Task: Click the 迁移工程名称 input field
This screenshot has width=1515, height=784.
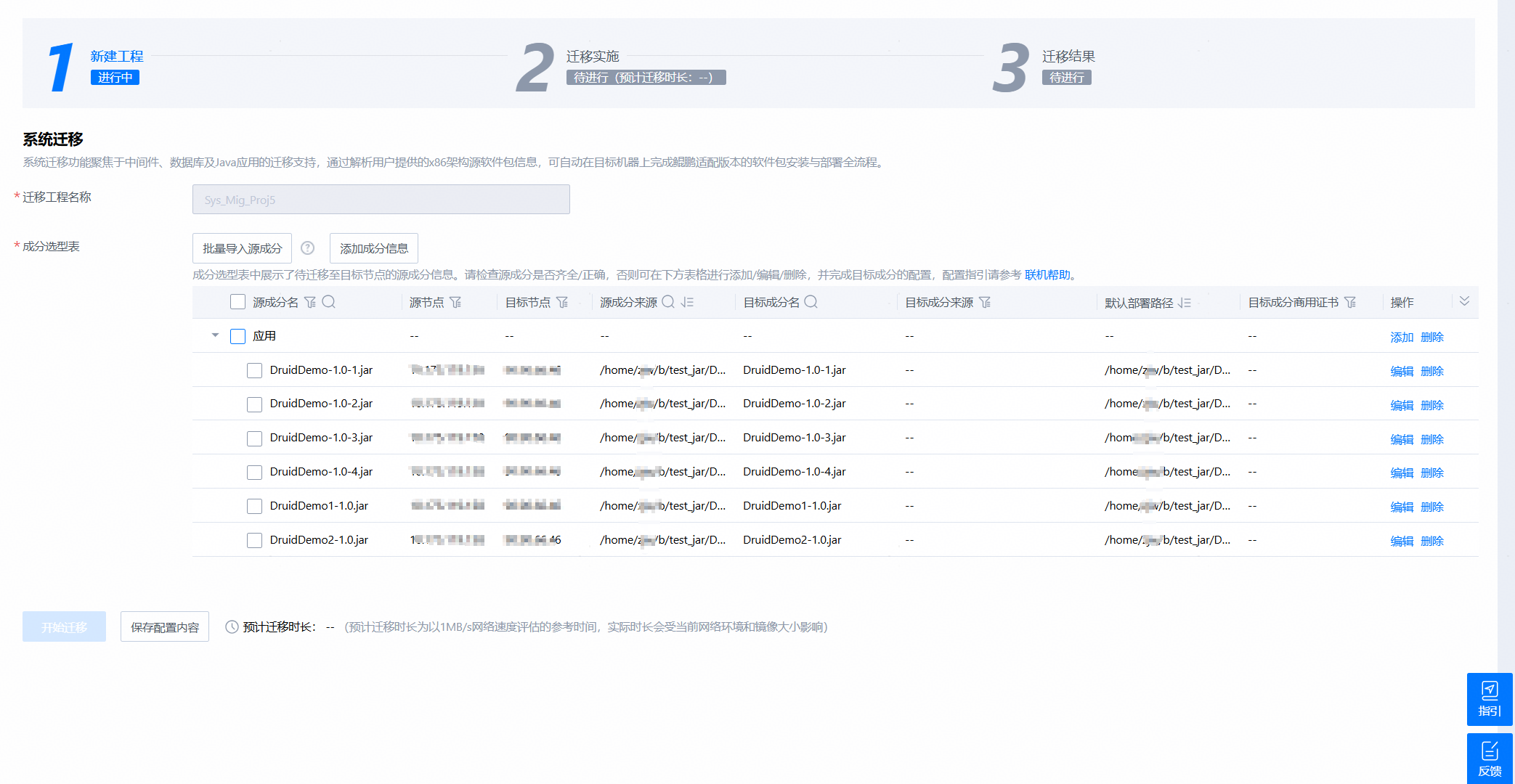Action: tap(381, 200)
